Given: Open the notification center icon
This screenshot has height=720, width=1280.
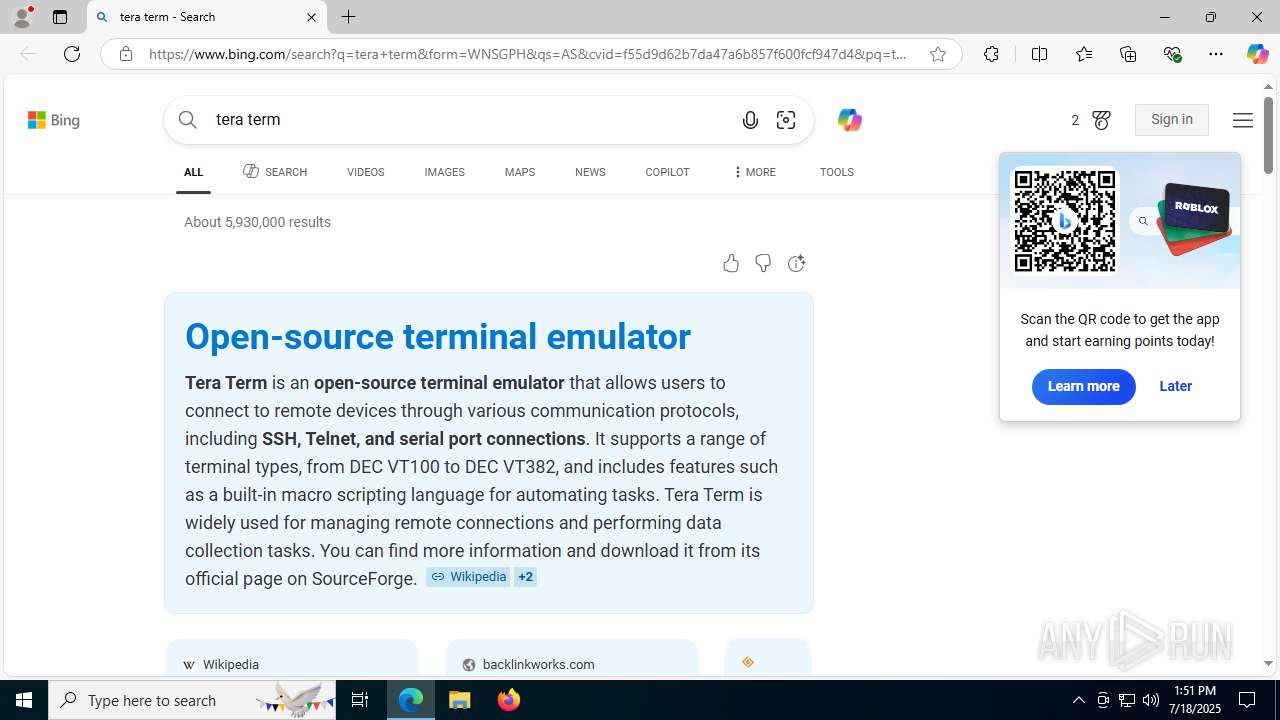Looking at the screenshot, I should click(x=1247, y=700).
